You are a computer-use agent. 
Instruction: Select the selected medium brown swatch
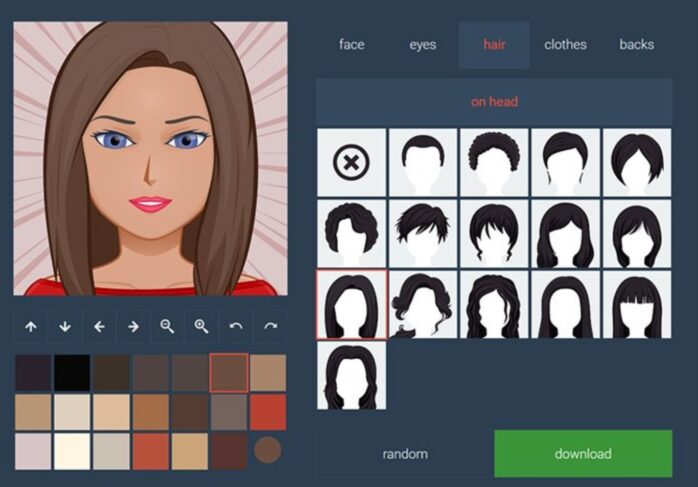[229, 373]
